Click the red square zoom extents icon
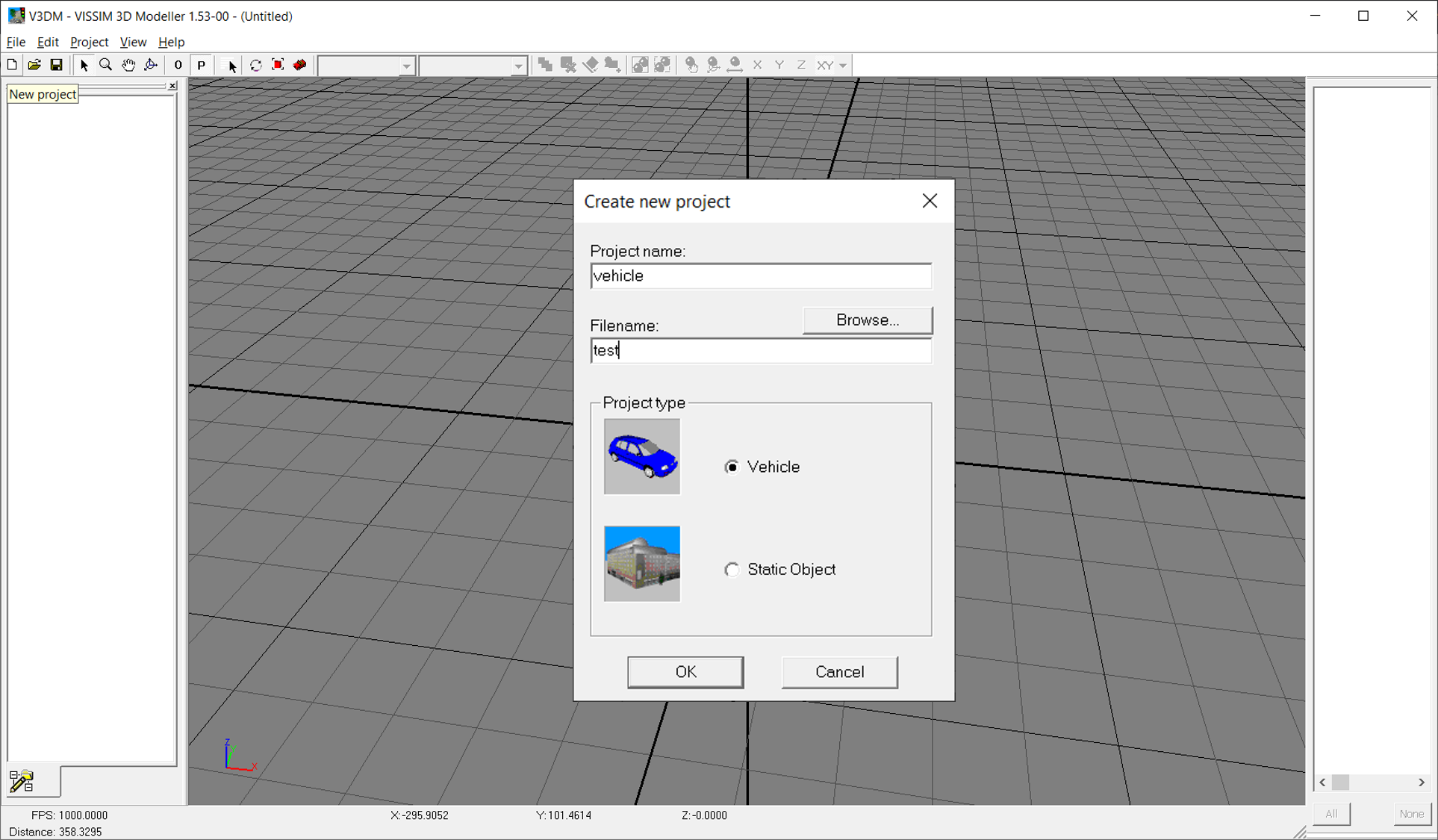The height and width of the screenshot is (840, 1438). click(x=278, y=65)
